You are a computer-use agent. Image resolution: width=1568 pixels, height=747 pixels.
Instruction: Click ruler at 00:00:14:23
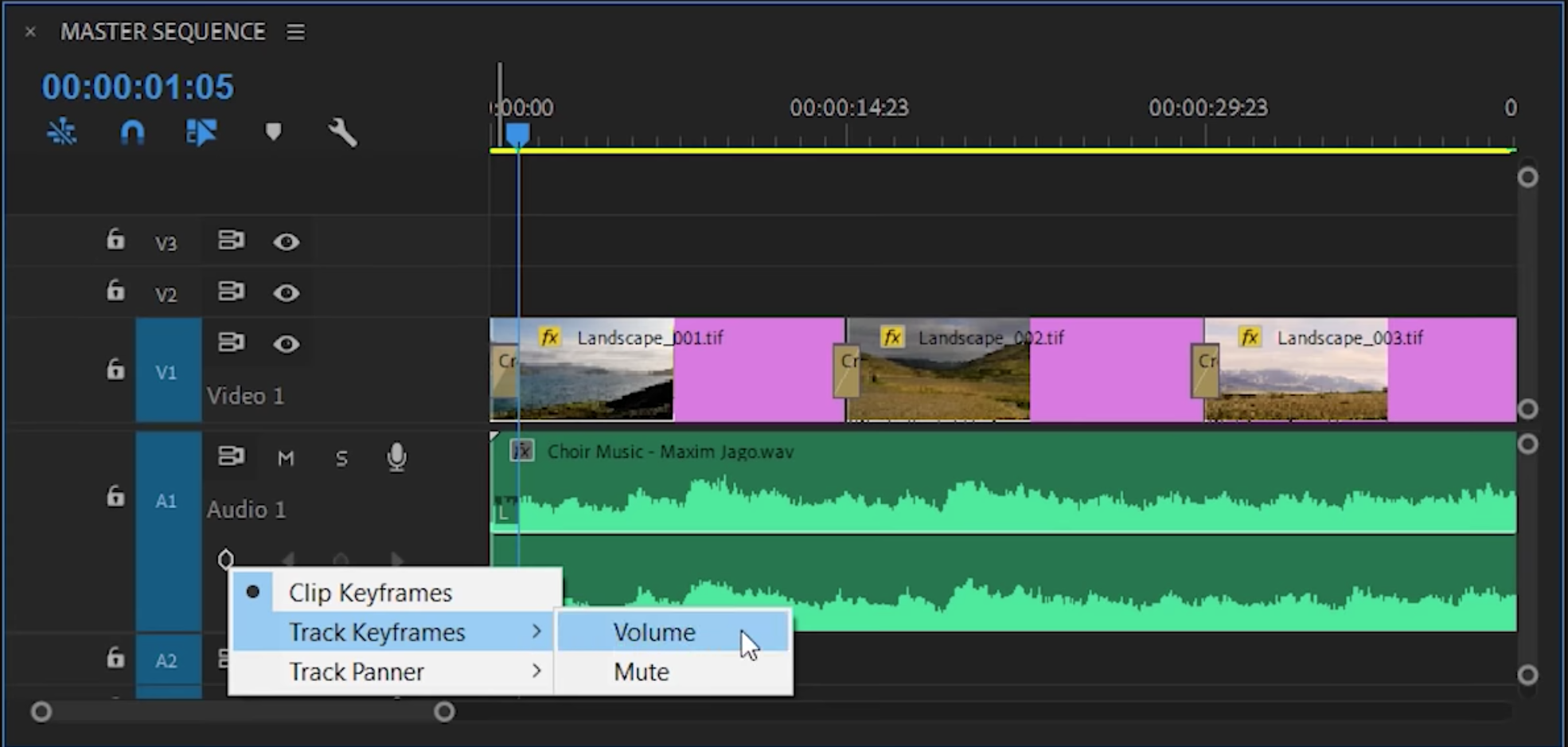(x=848, y=108)
